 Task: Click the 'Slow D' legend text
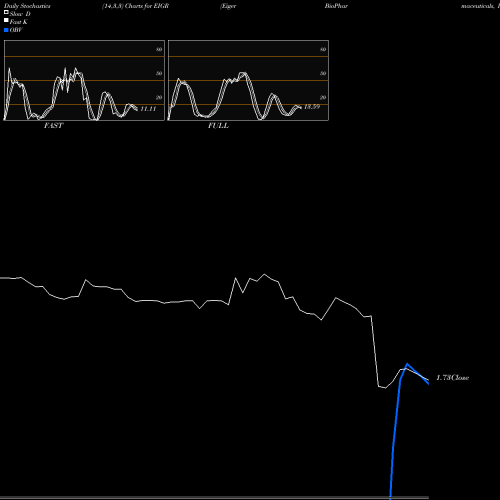(20, 14)
